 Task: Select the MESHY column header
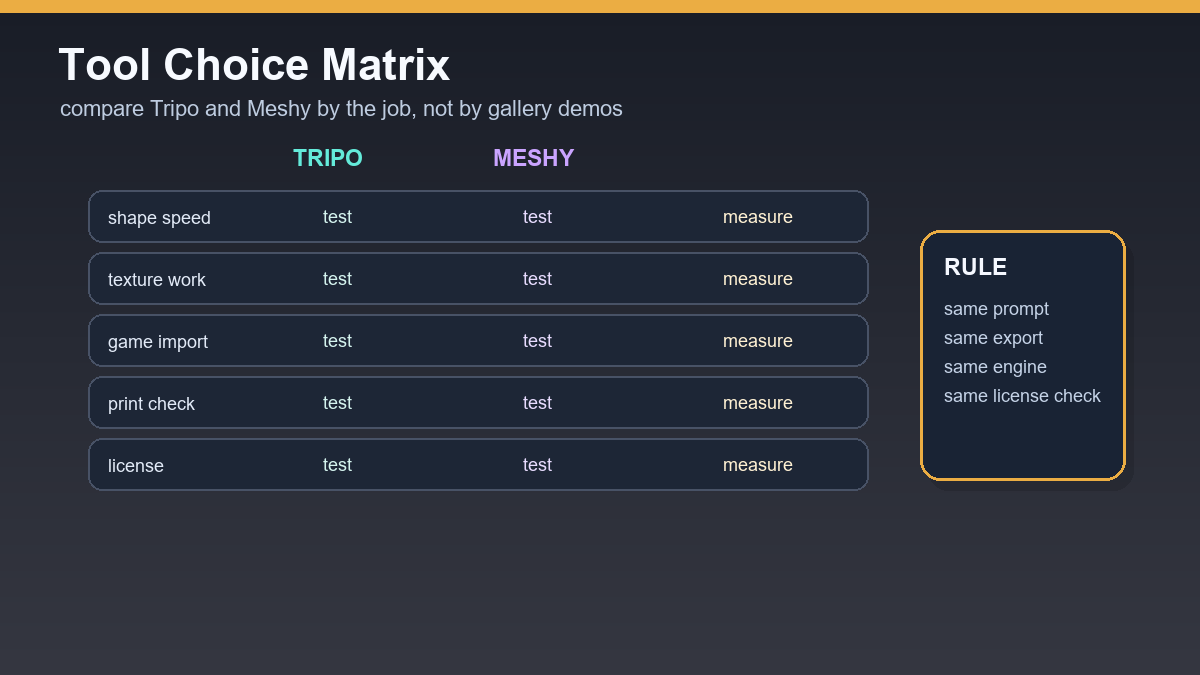click(534, 158)
